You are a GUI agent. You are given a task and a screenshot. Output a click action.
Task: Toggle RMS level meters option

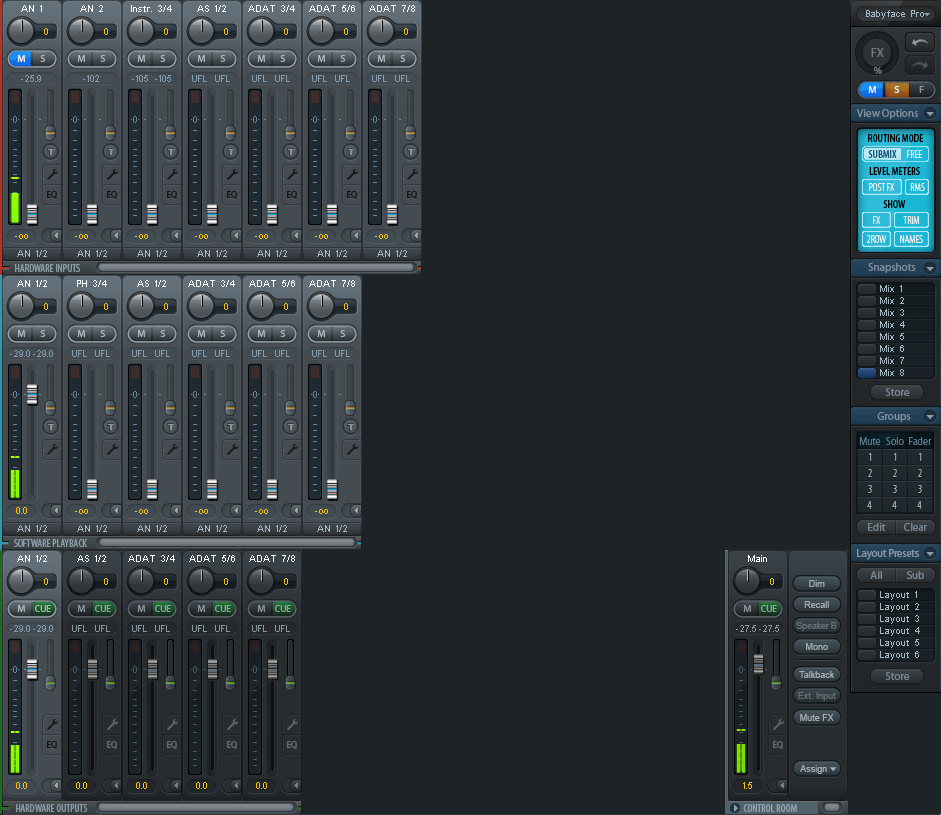click(x=917, y=187)
